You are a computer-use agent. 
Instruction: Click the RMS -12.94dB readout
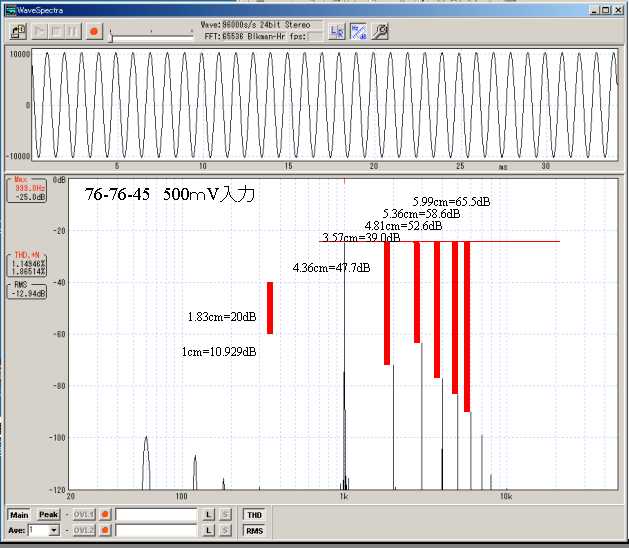(x=27, y=290)
